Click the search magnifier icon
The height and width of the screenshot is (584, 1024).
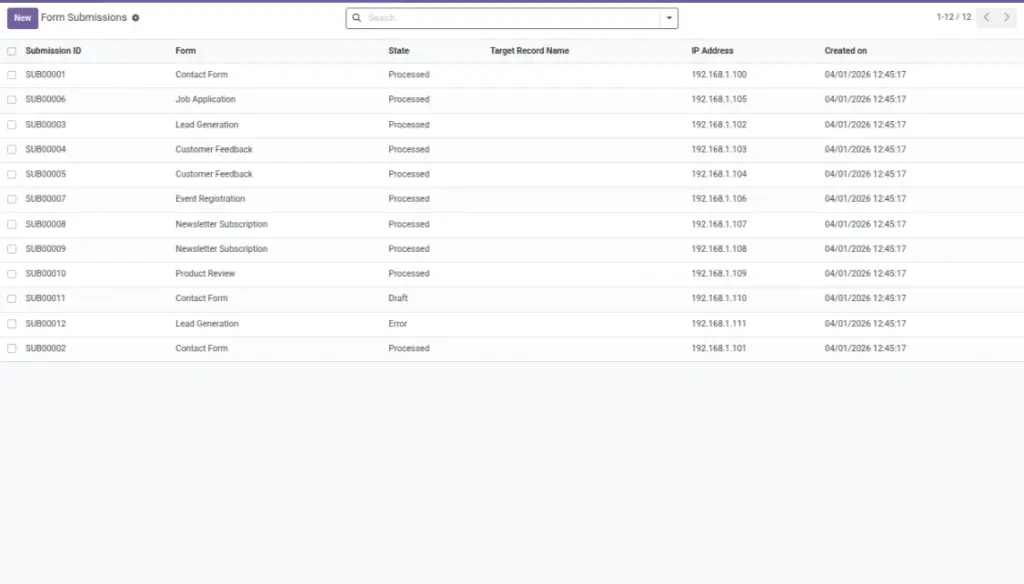point(357,18)
